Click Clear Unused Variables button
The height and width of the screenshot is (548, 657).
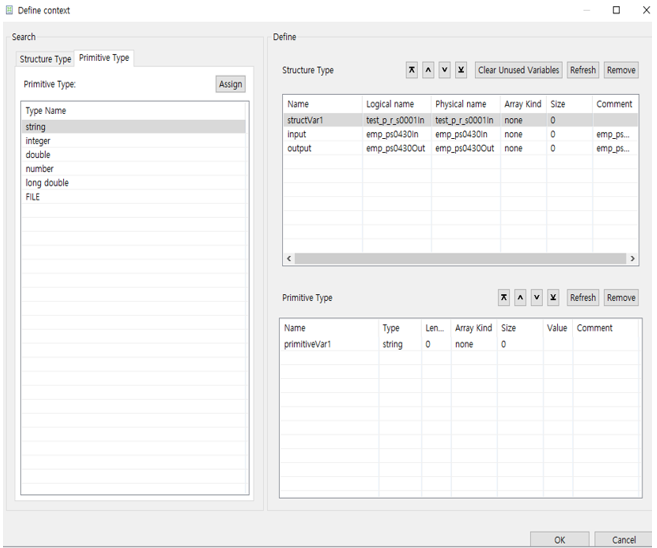coord(518,70)
